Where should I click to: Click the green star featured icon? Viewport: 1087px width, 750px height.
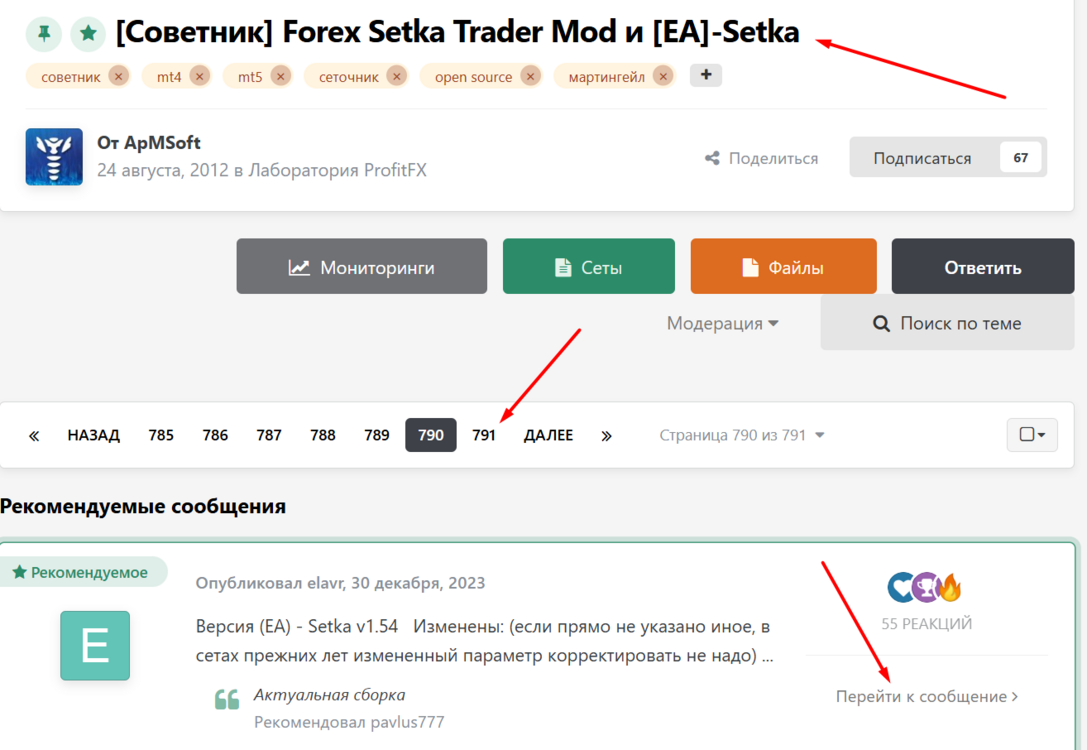tap(88, 33)
